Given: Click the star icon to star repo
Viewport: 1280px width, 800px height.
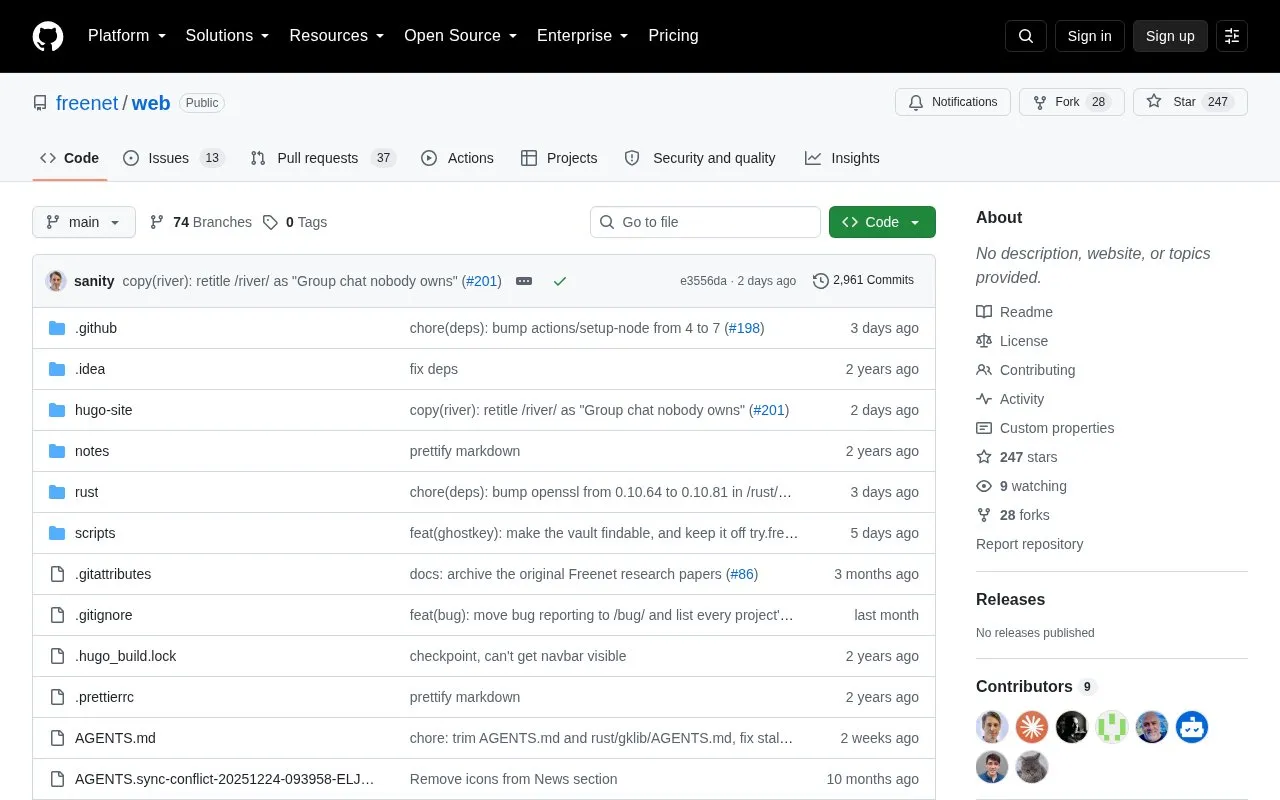Looking at the screenshot, I should tap(1154, 102).
